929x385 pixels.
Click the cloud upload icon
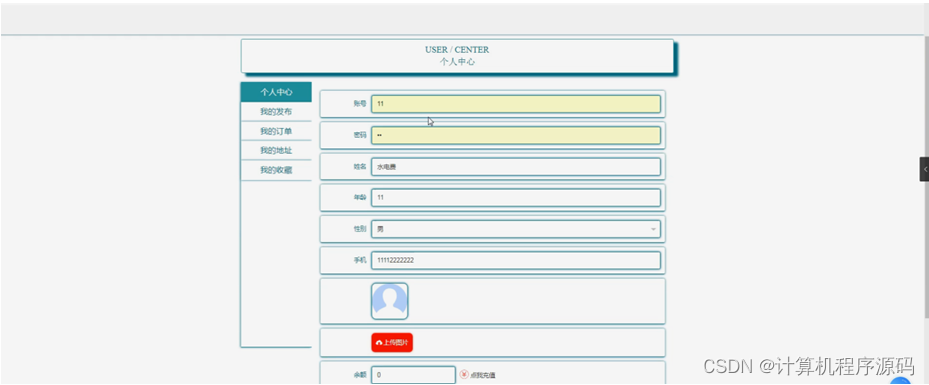click(379, 342)
